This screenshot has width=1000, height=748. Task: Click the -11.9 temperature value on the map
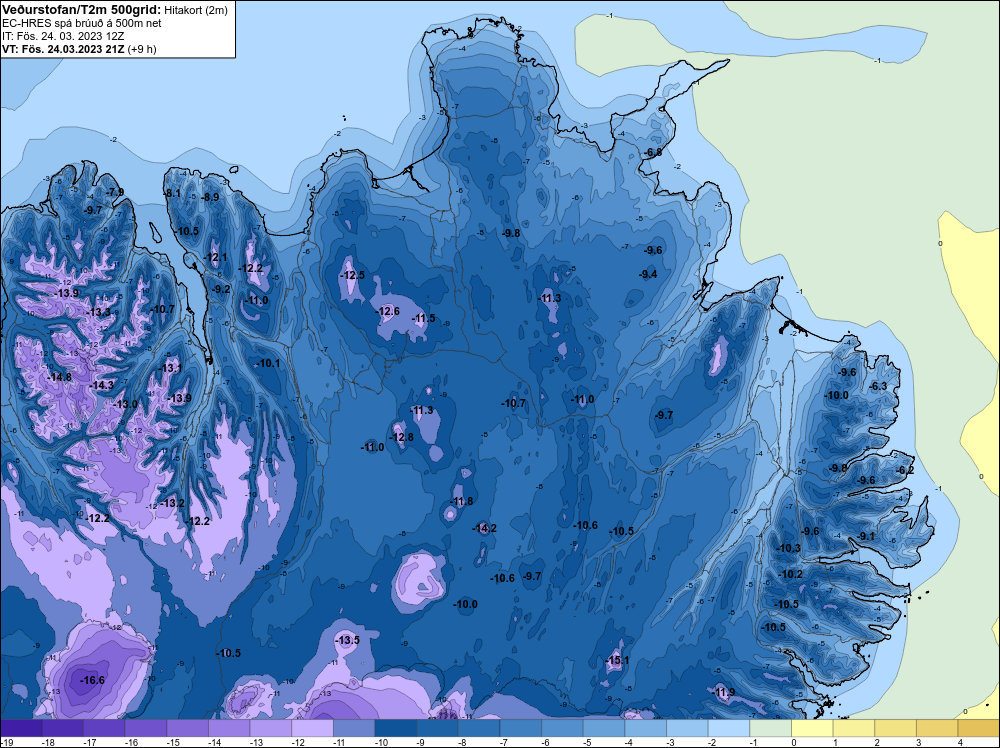723,692
